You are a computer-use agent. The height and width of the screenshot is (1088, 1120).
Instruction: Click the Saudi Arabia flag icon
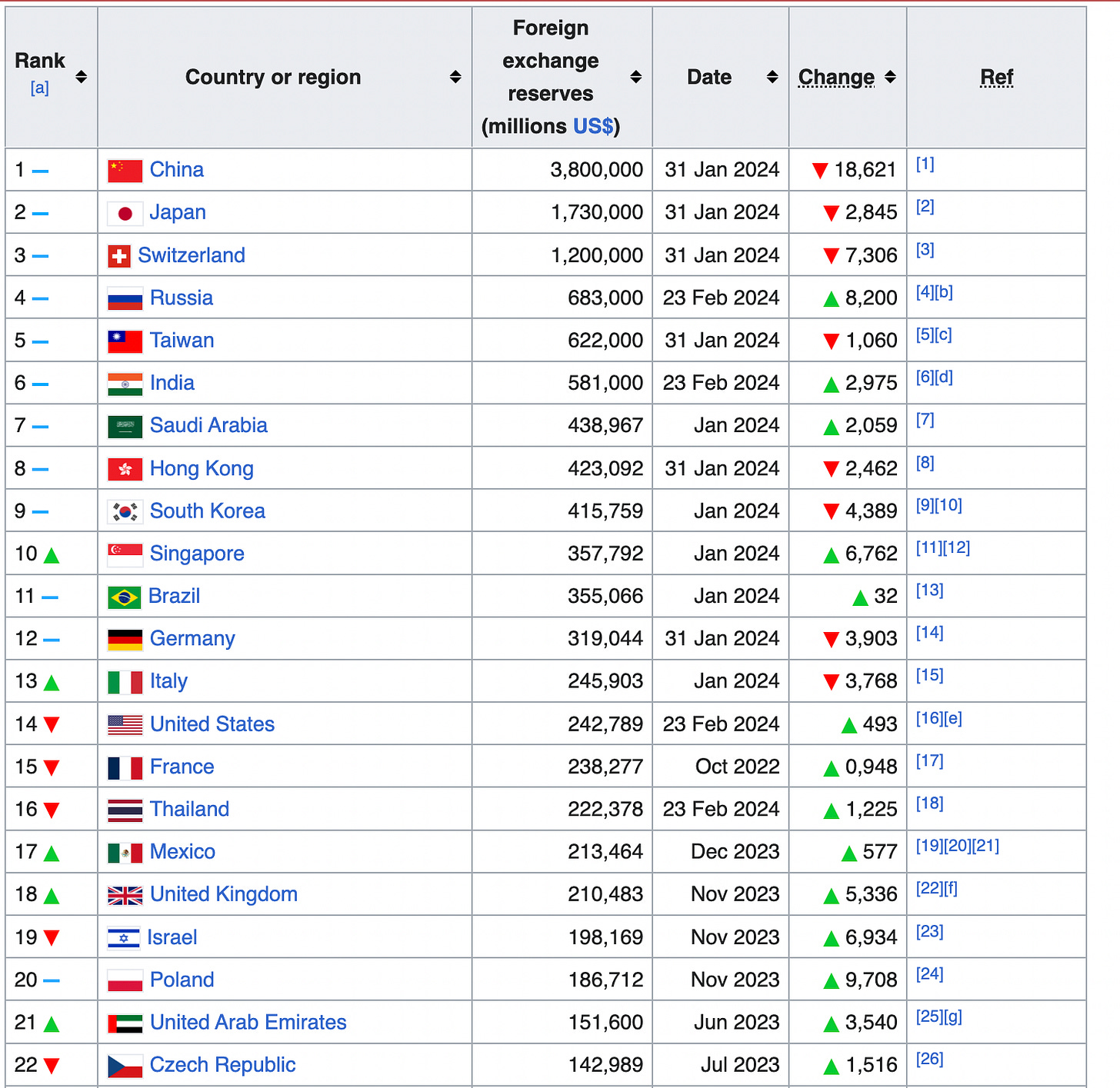(125, 426)
